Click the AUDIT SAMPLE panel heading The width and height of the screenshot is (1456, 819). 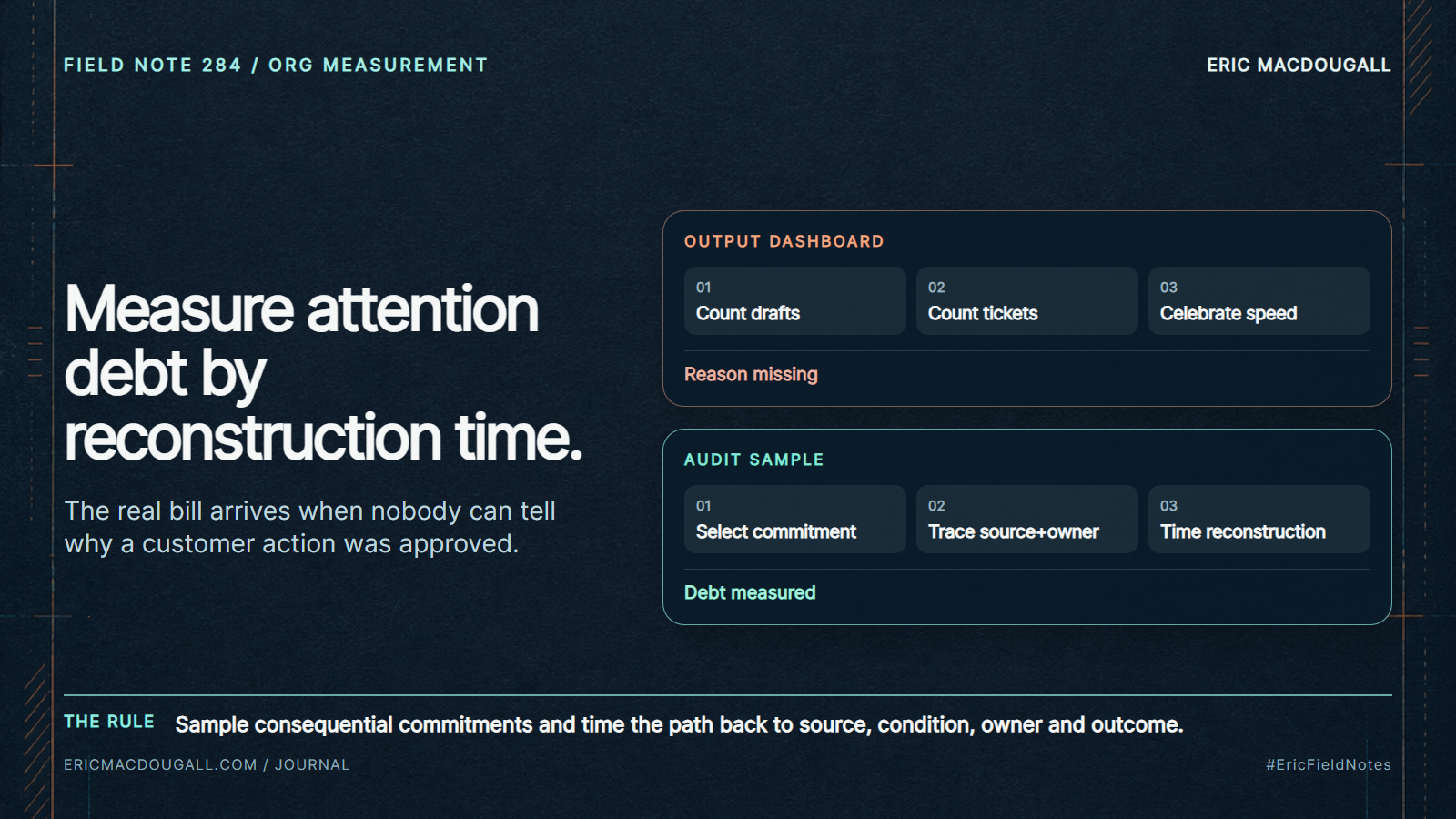(753, 460)
